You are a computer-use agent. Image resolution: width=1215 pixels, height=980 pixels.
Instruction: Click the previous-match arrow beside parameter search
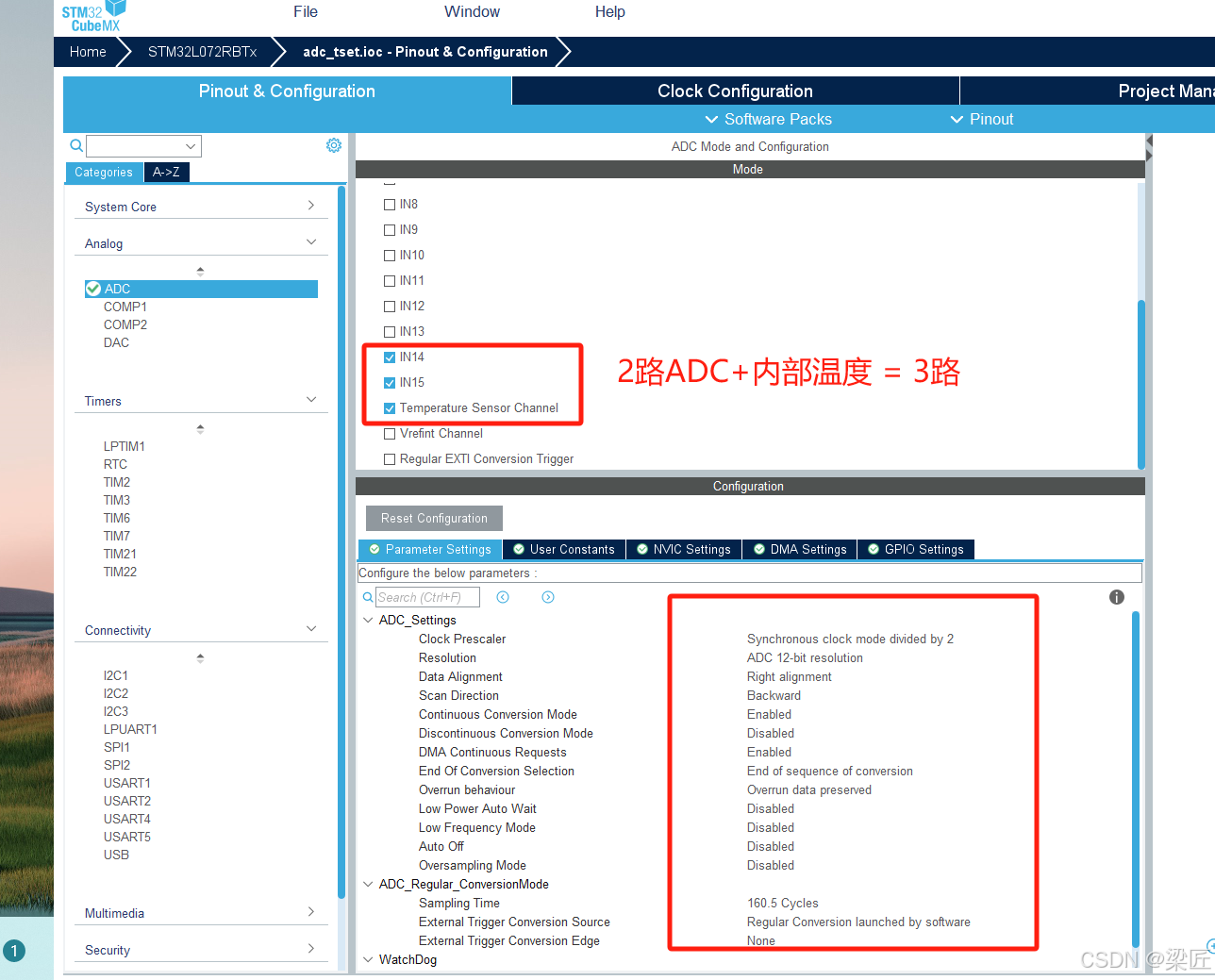[503, 597]
